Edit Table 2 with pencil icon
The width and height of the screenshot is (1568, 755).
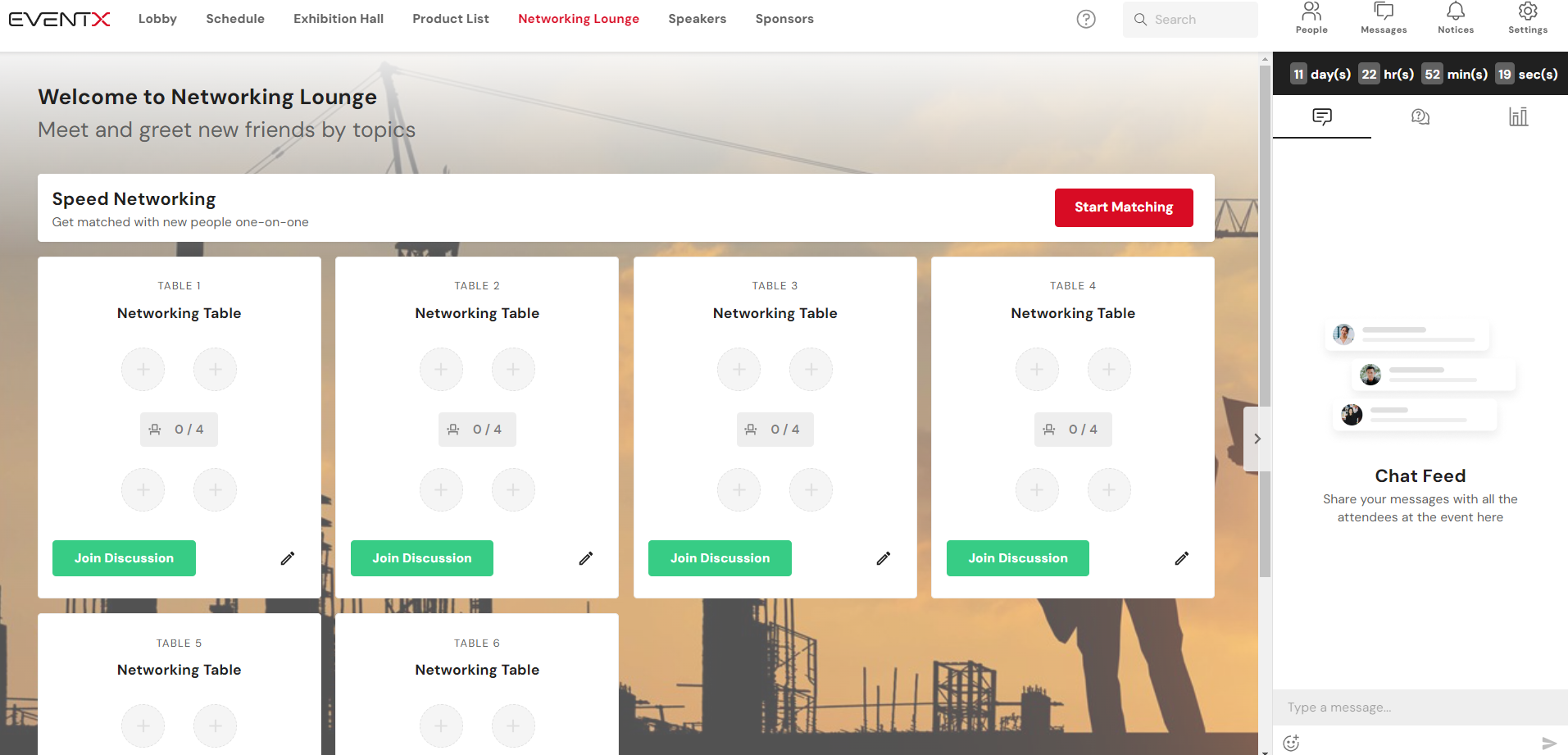[x=586, y=558]
